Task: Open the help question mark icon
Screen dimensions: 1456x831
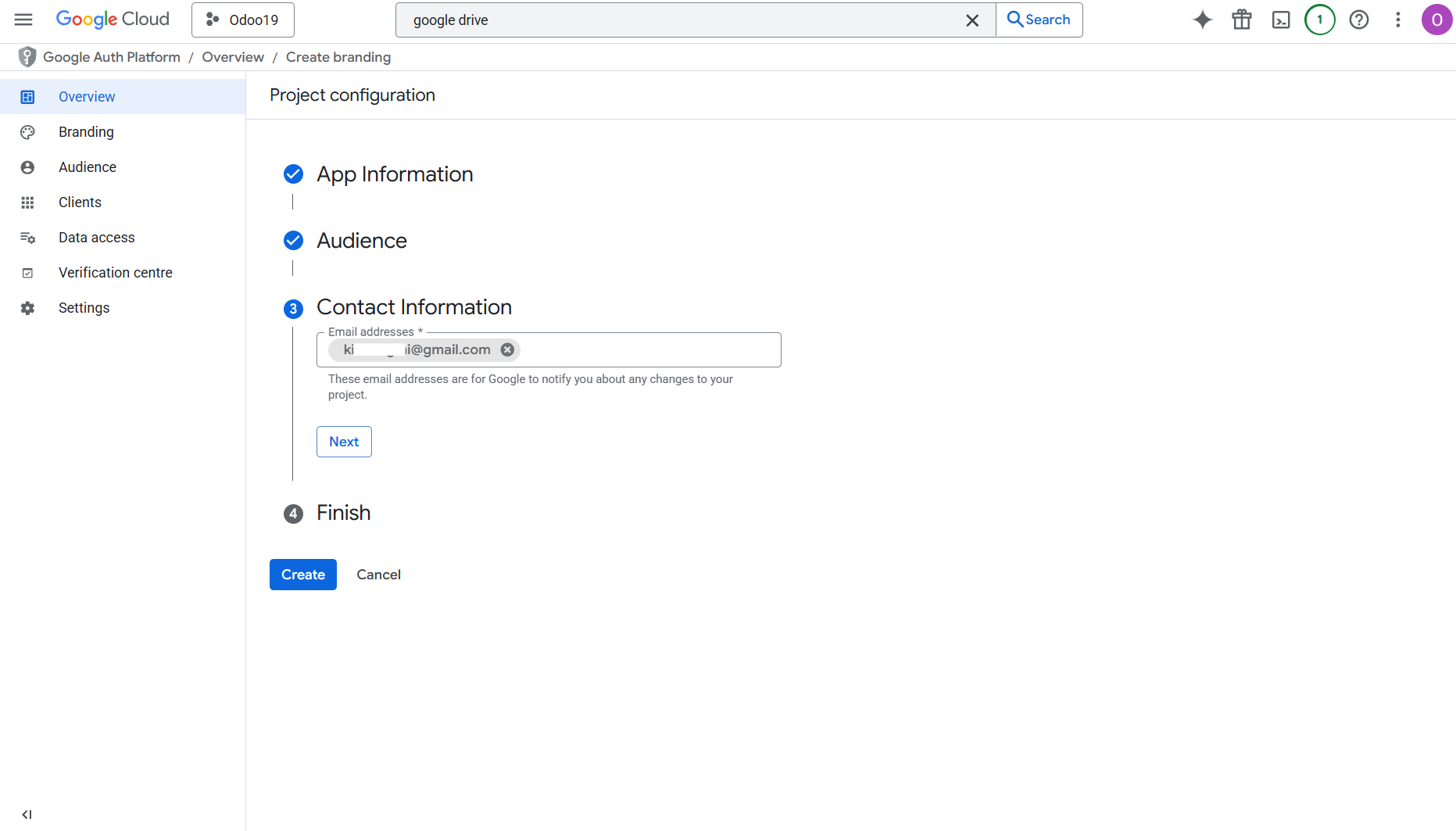Action: click(1359, 20)
